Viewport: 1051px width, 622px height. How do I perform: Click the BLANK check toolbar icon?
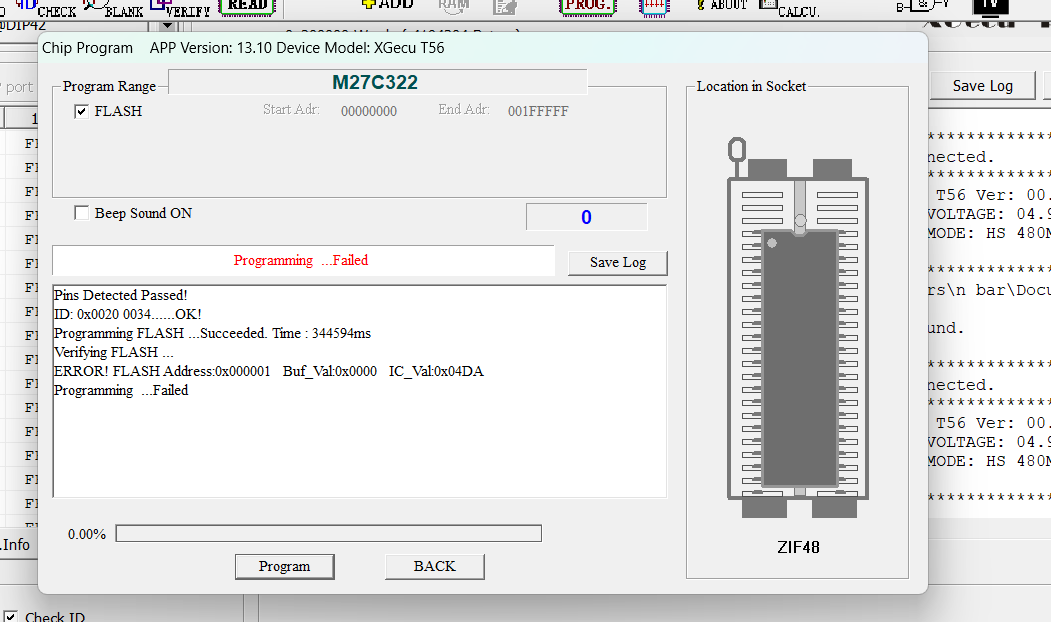pos(114,8)
